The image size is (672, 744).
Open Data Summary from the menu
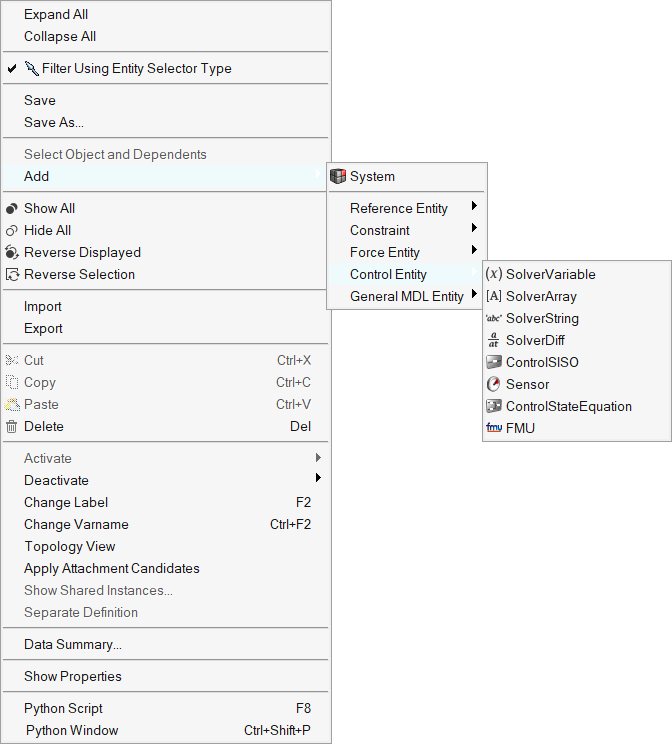pyautogui.click(x=73, y=644)
